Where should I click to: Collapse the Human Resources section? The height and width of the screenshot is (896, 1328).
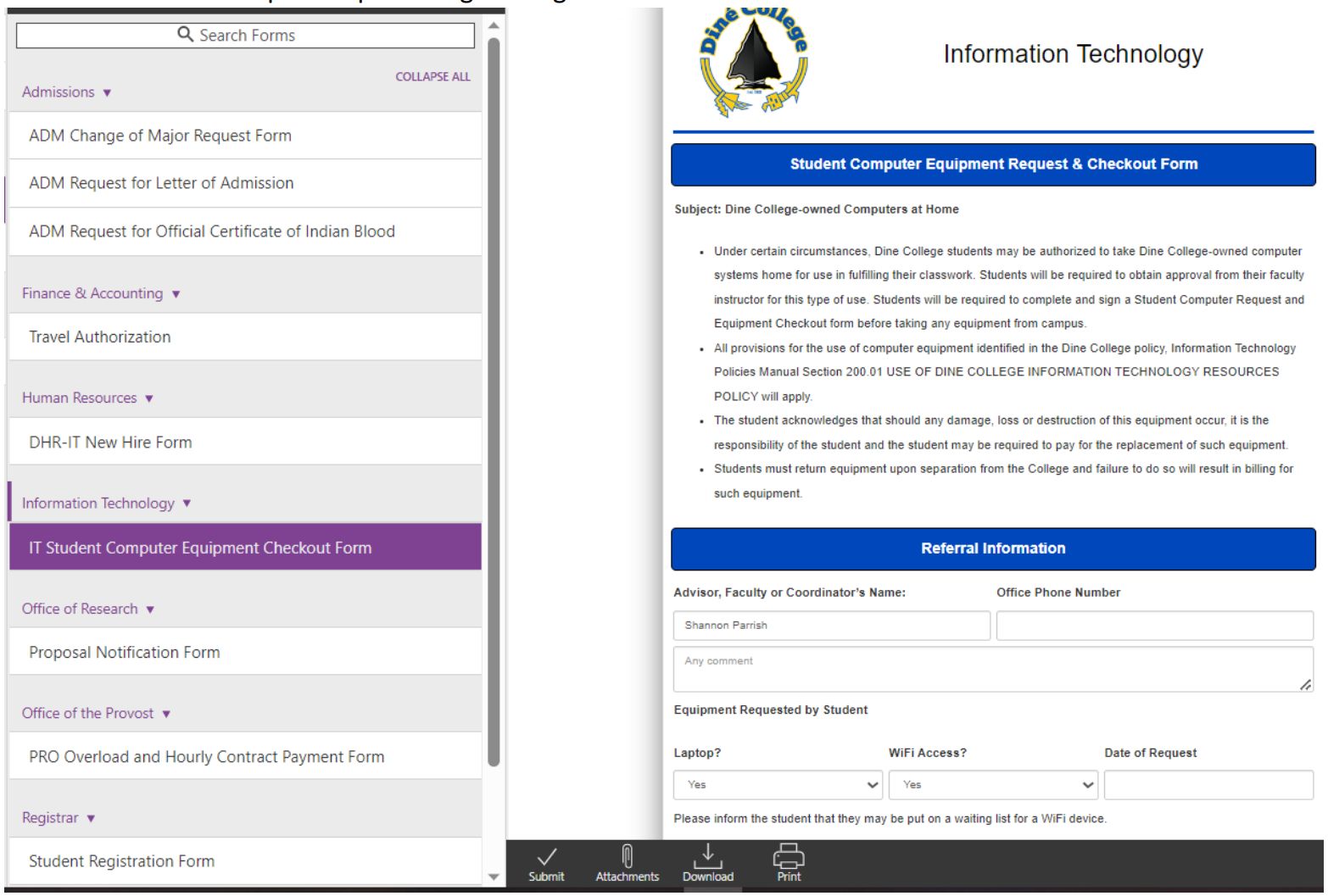click(x=87, y=398)
